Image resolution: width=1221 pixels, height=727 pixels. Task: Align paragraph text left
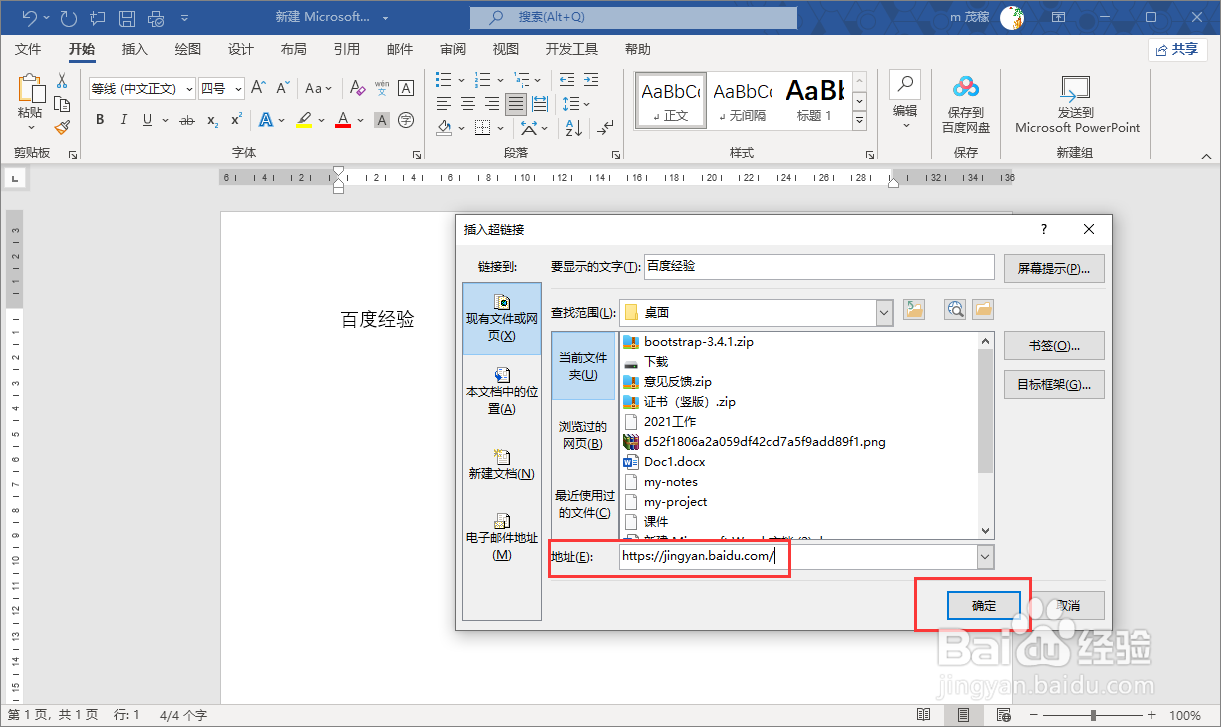(444, 104)
